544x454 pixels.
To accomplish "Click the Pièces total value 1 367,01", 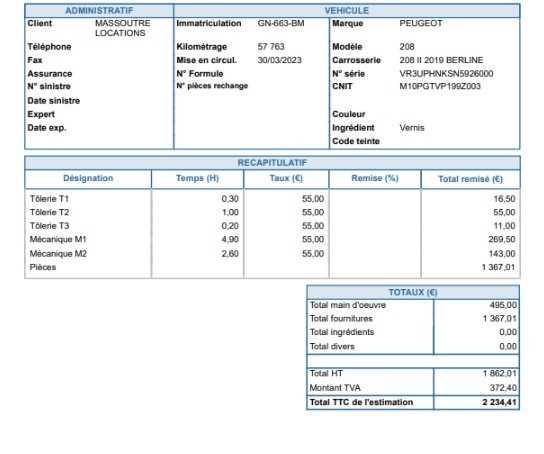I will pos(498,267).
